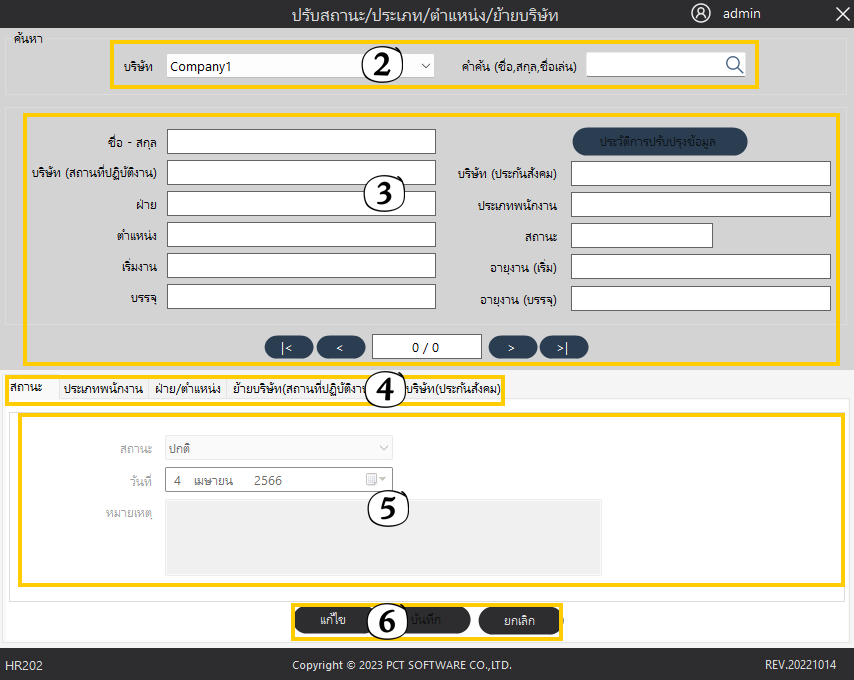854x680 pixels.
Task: Open the สถานะ ปกติ dropdown
Action: pyautogui.click(x=383, y=447)
